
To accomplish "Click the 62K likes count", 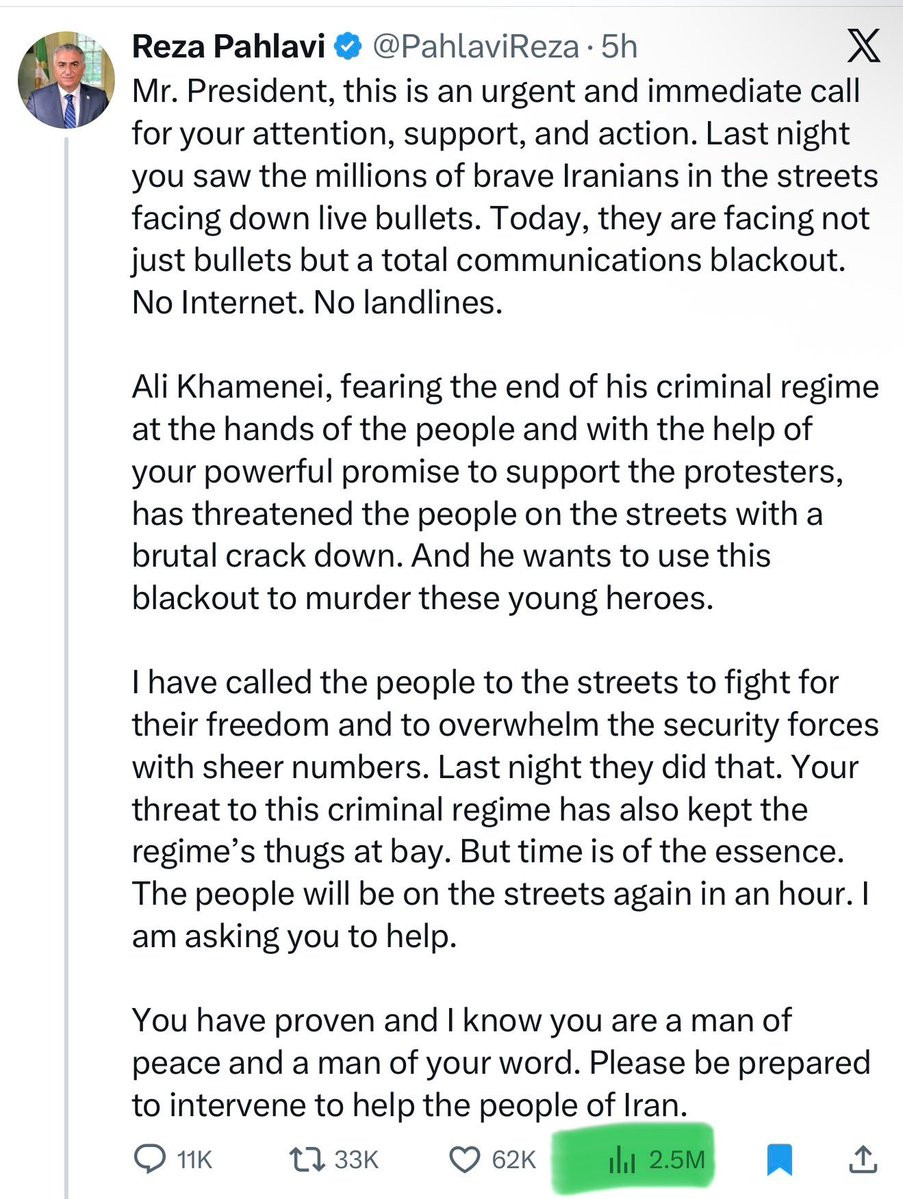I will click(514, 1160).
